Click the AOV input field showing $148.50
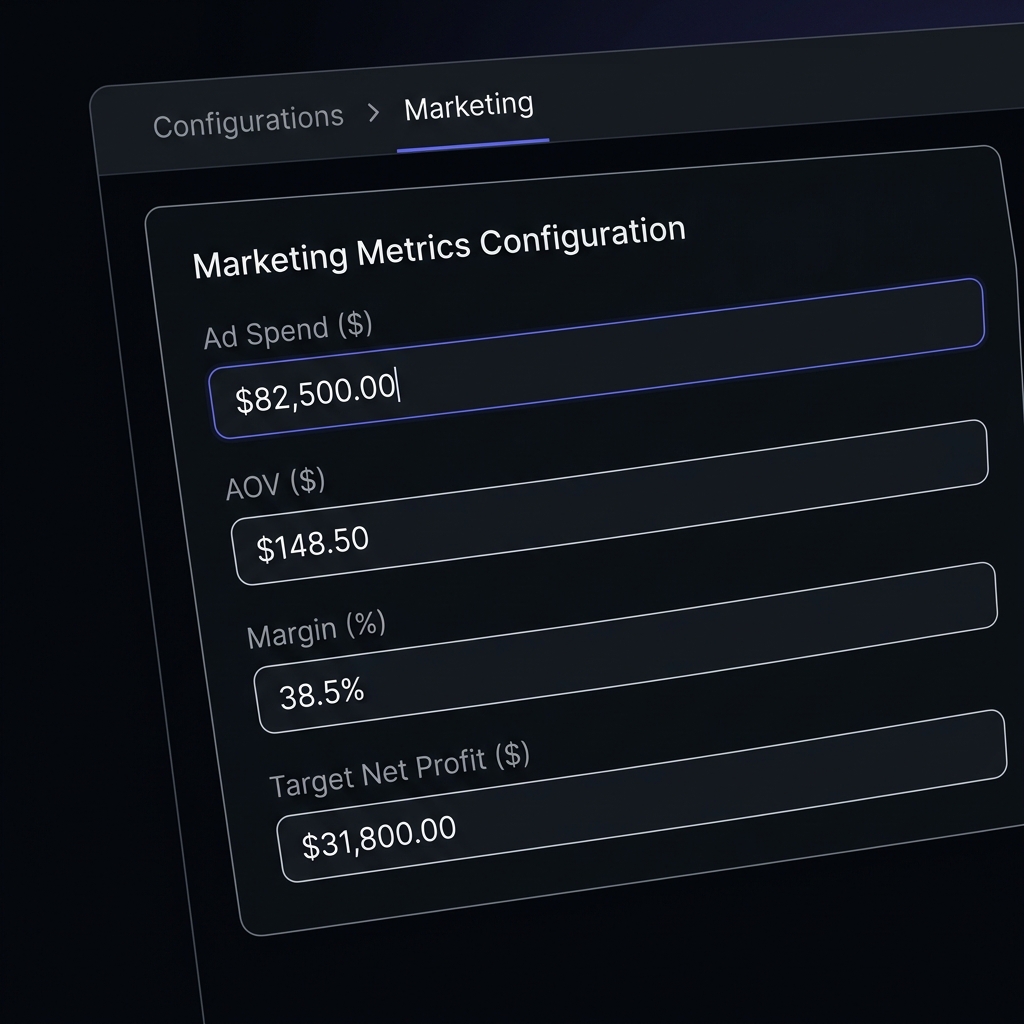Screen dimensions: 1024x1024 (x=610, y=502)
